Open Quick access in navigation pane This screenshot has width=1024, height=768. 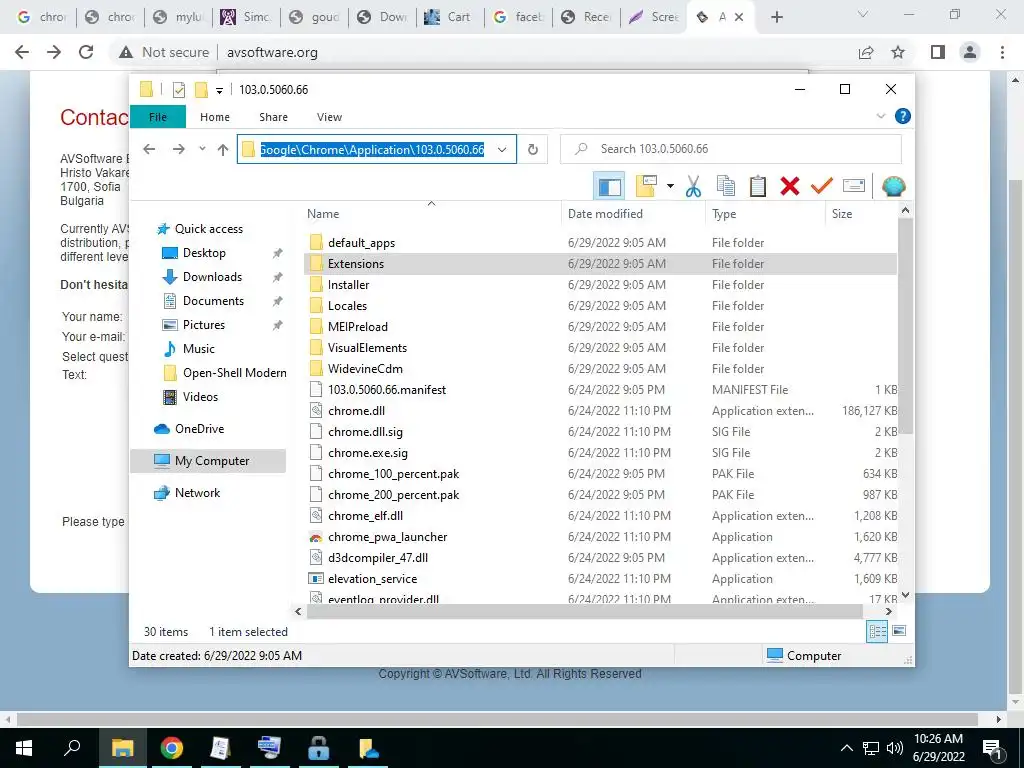208,229
